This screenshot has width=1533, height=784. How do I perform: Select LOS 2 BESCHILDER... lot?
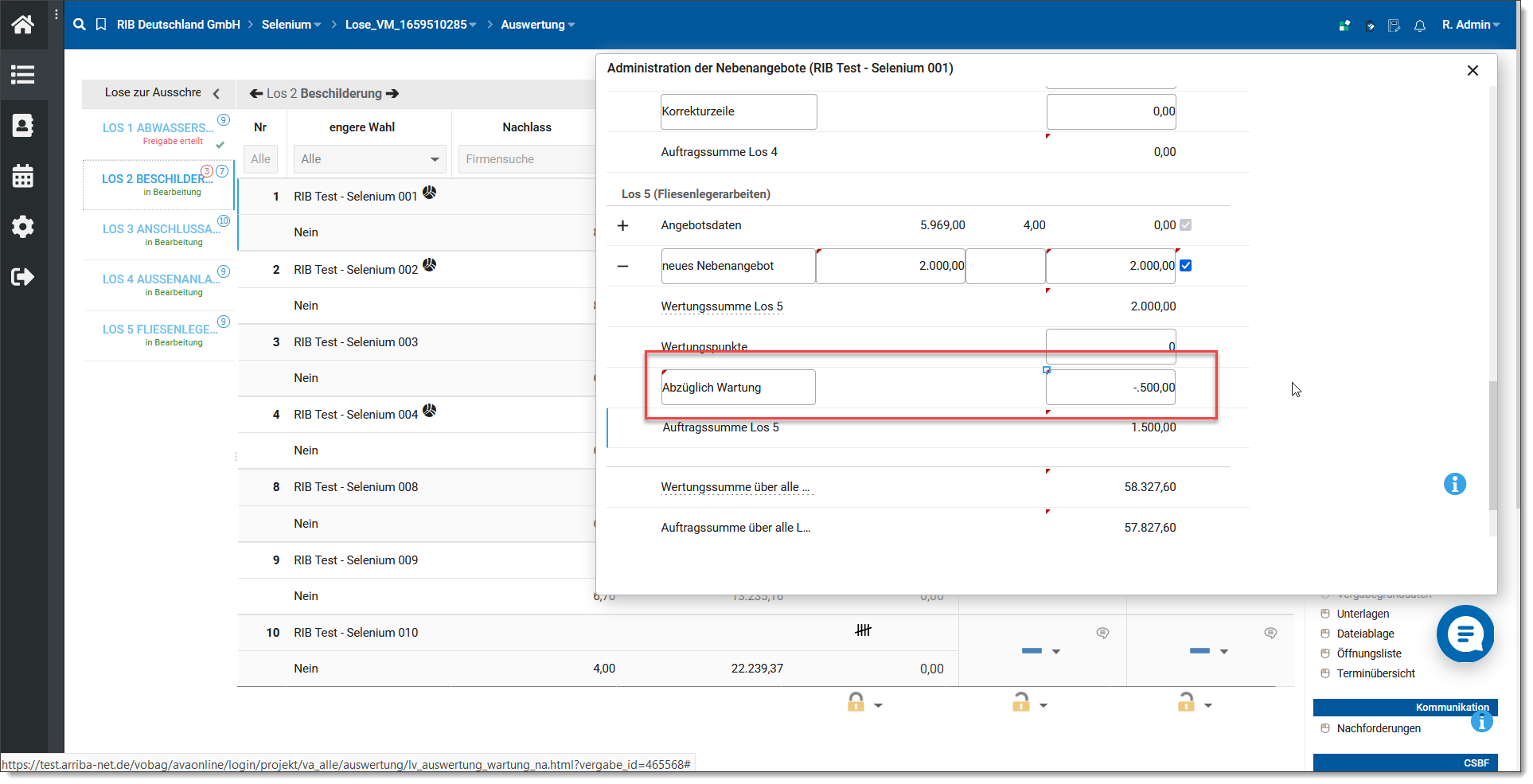[158, 179]
